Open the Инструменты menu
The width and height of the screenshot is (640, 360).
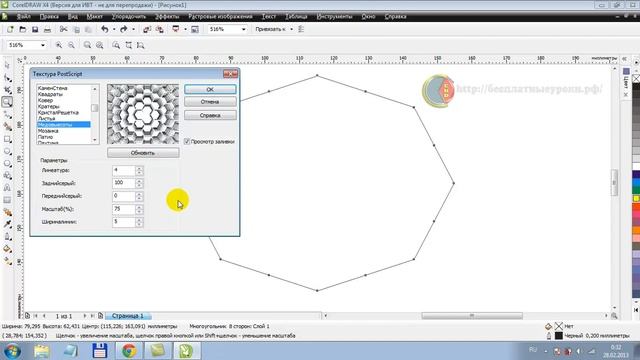334,17
